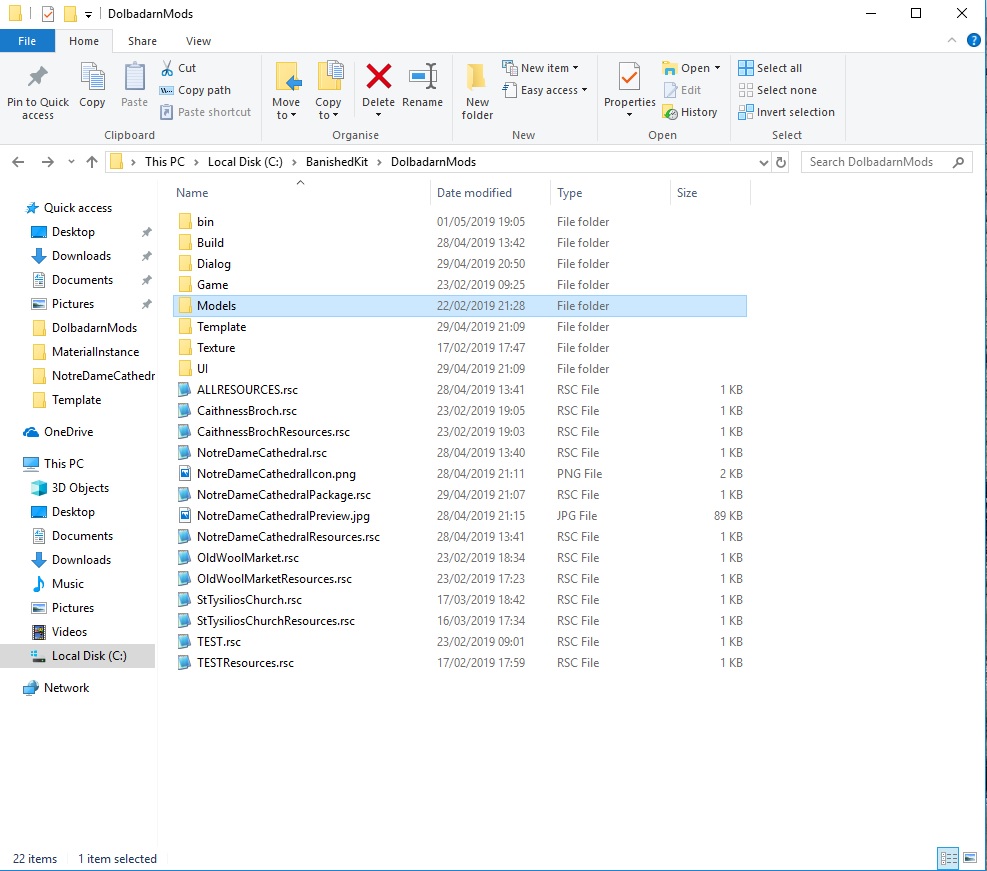Viewport: 987px width, 871px height.
Task: Refresh the DolbadarnMods folder view
Action: click(781, 162)
